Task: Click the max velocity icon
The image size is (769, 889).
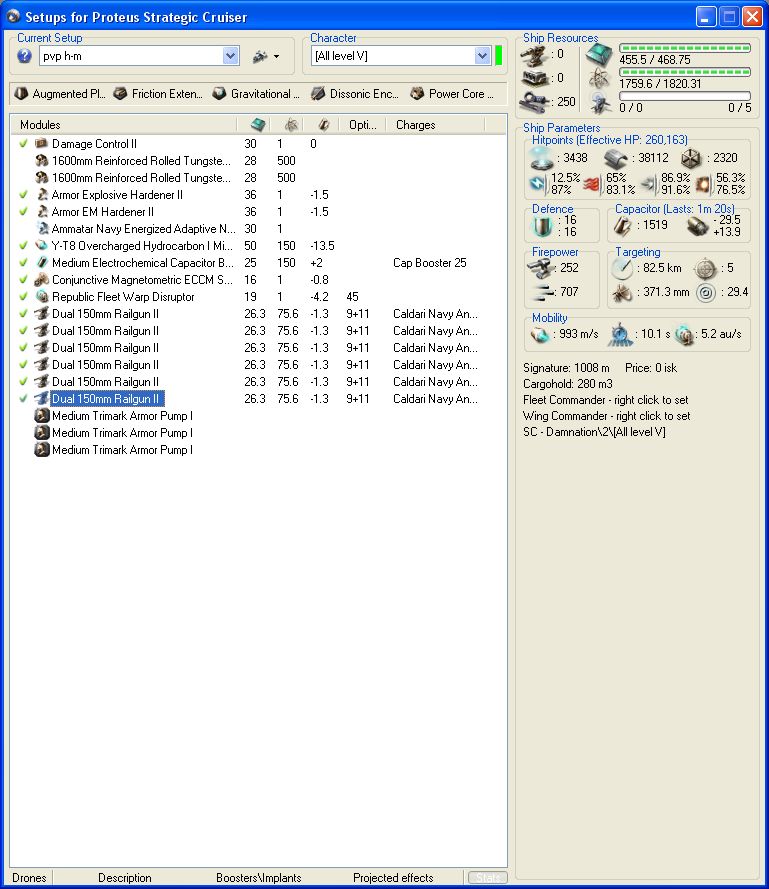Action: (540, 335)
